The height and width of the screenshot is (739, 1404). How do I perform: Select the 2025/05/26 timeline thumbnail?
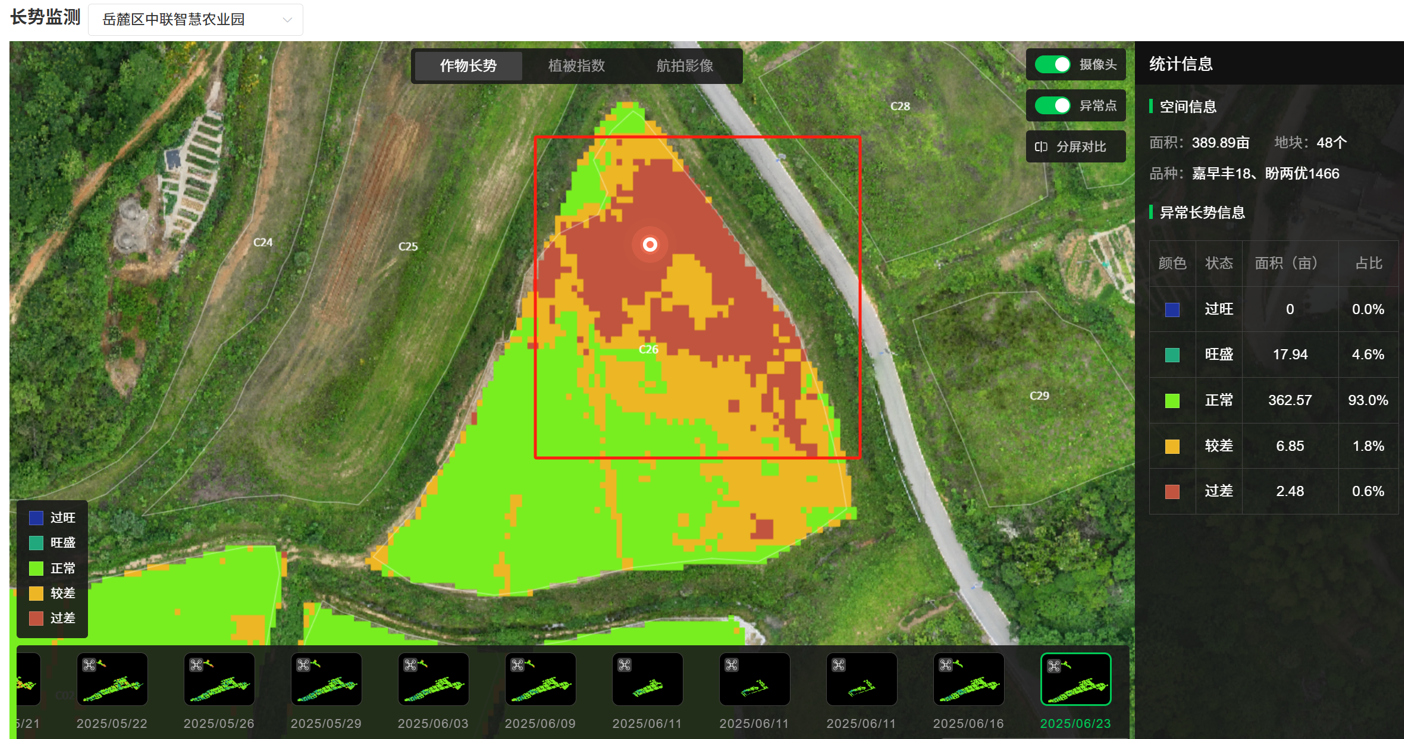coord(219,680)
